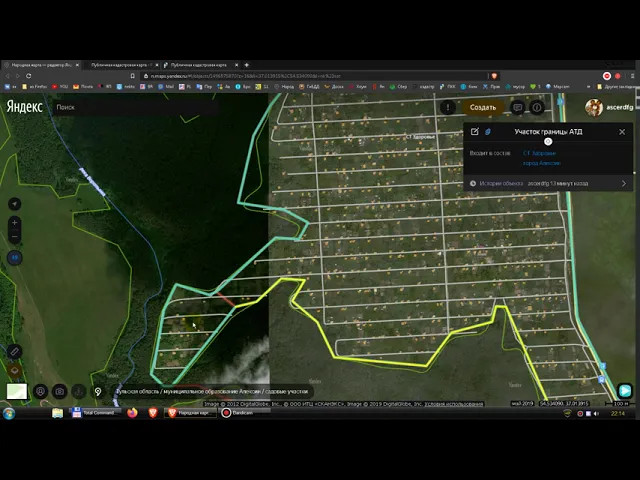The width and height of the screenshot is (640, 480).
Task: Click the edit pencil icon in object panel
Action: (475, 131)
